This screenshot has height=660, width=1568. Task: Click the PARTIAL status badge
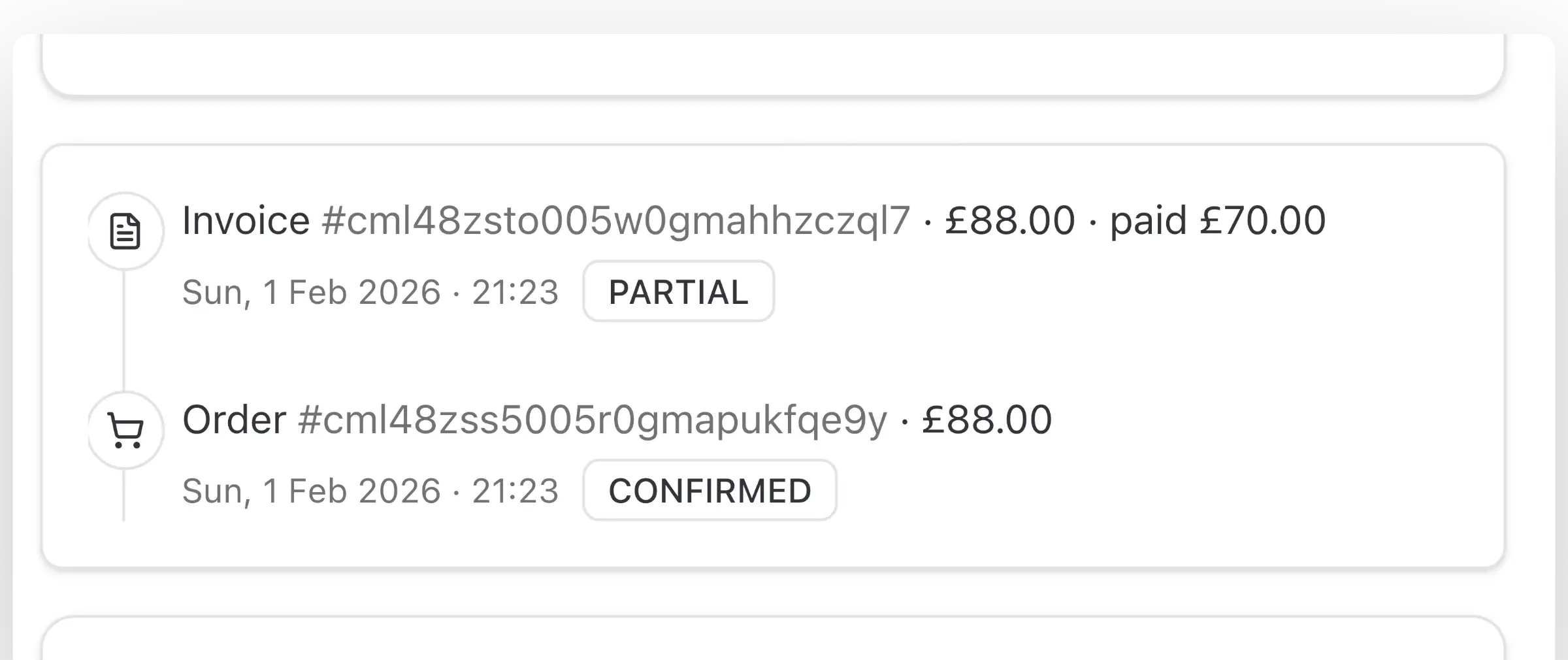pos(678,291)
